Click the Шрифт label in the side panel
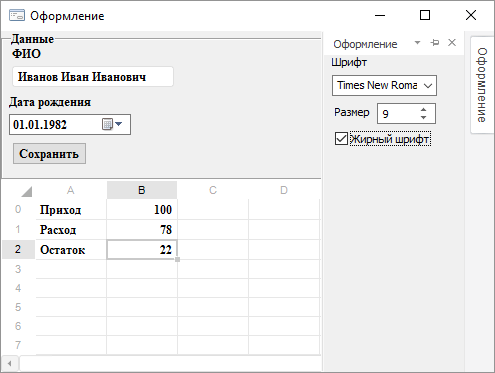This screenshot has width=495, height=373. 349,62
